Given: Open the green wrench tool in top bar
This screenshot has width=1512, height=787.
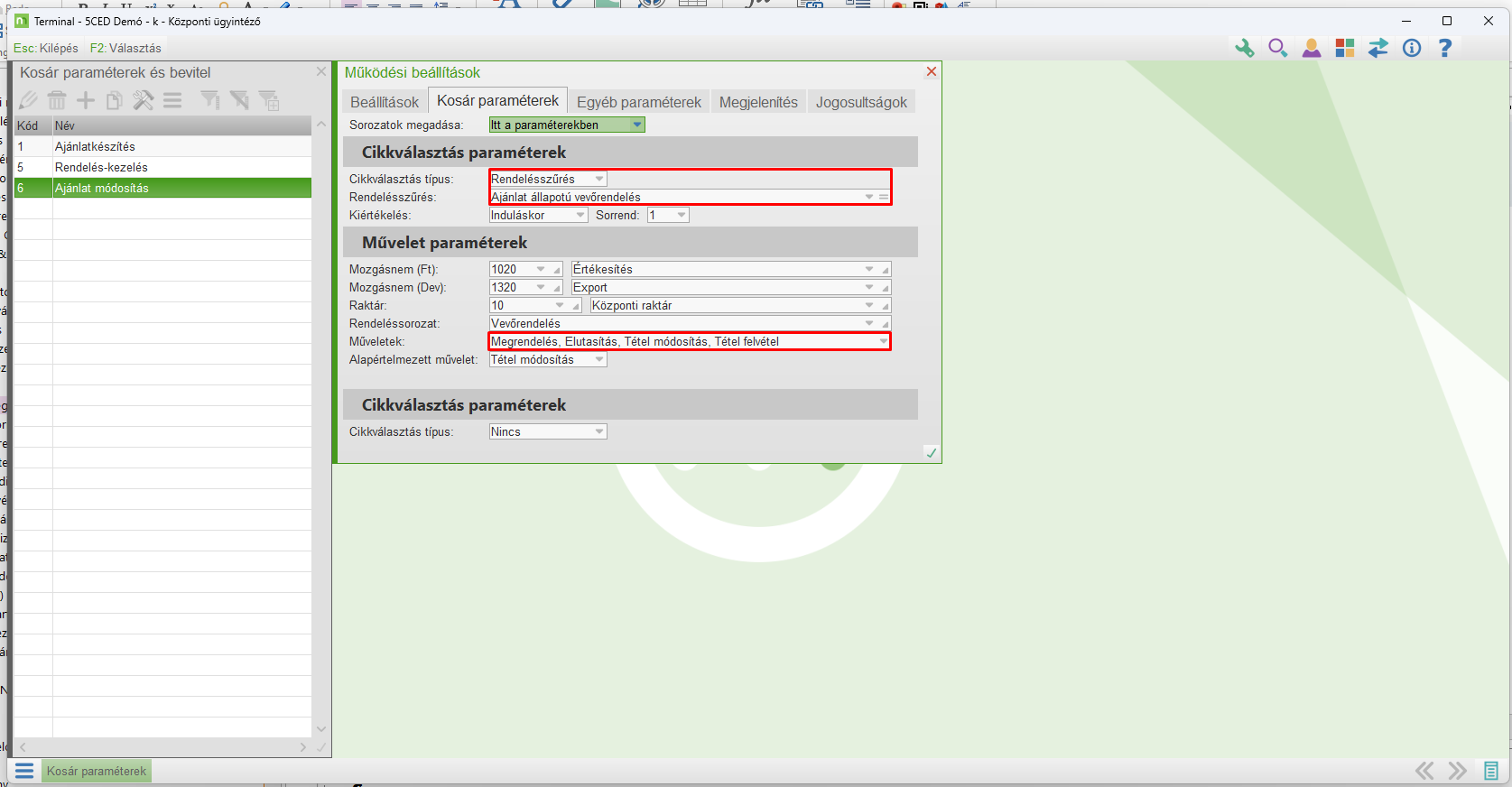Looking at the screenshot, I should (1245, 48).
